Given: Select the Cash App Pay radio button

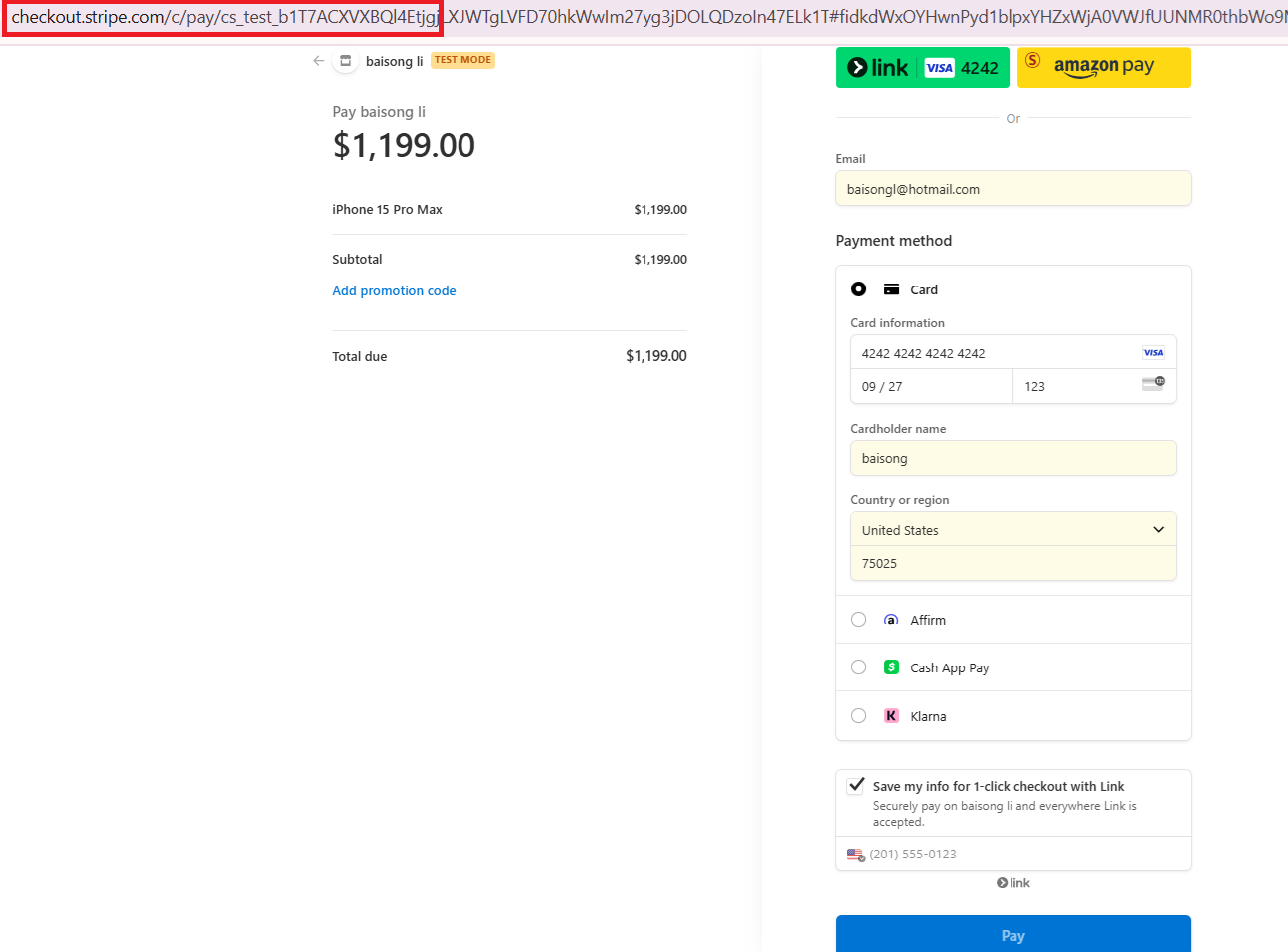Looking at the screenshot, I should 859,667.
